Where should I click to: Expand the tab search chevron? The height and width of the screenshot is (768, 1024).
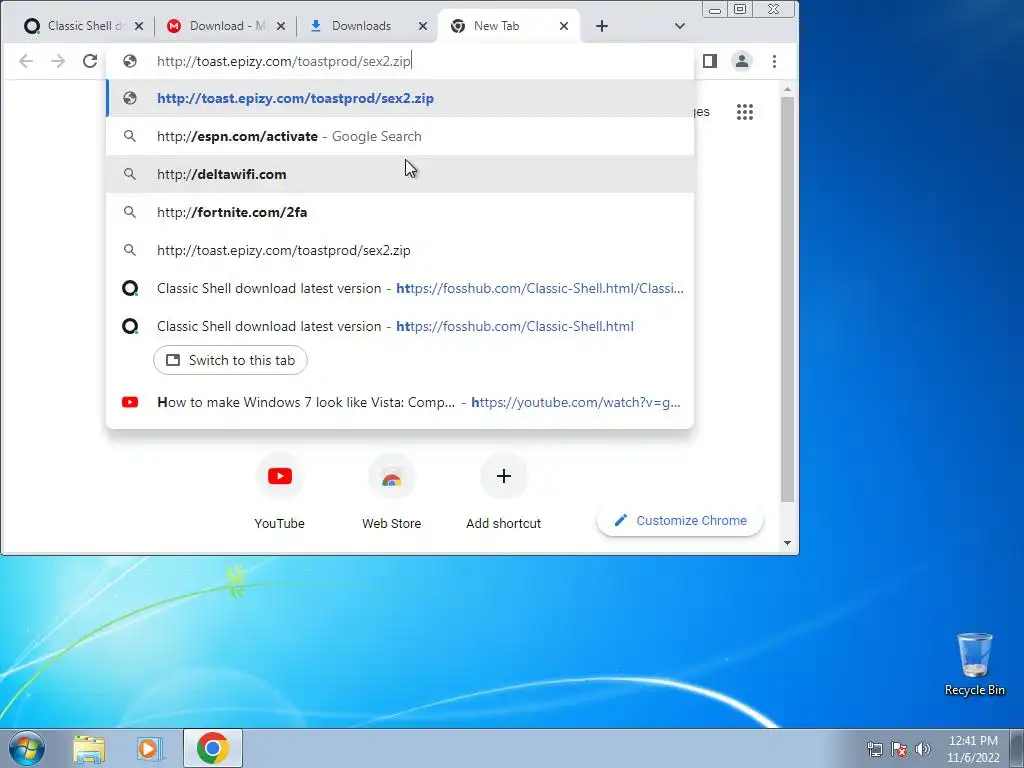[680, 26]
